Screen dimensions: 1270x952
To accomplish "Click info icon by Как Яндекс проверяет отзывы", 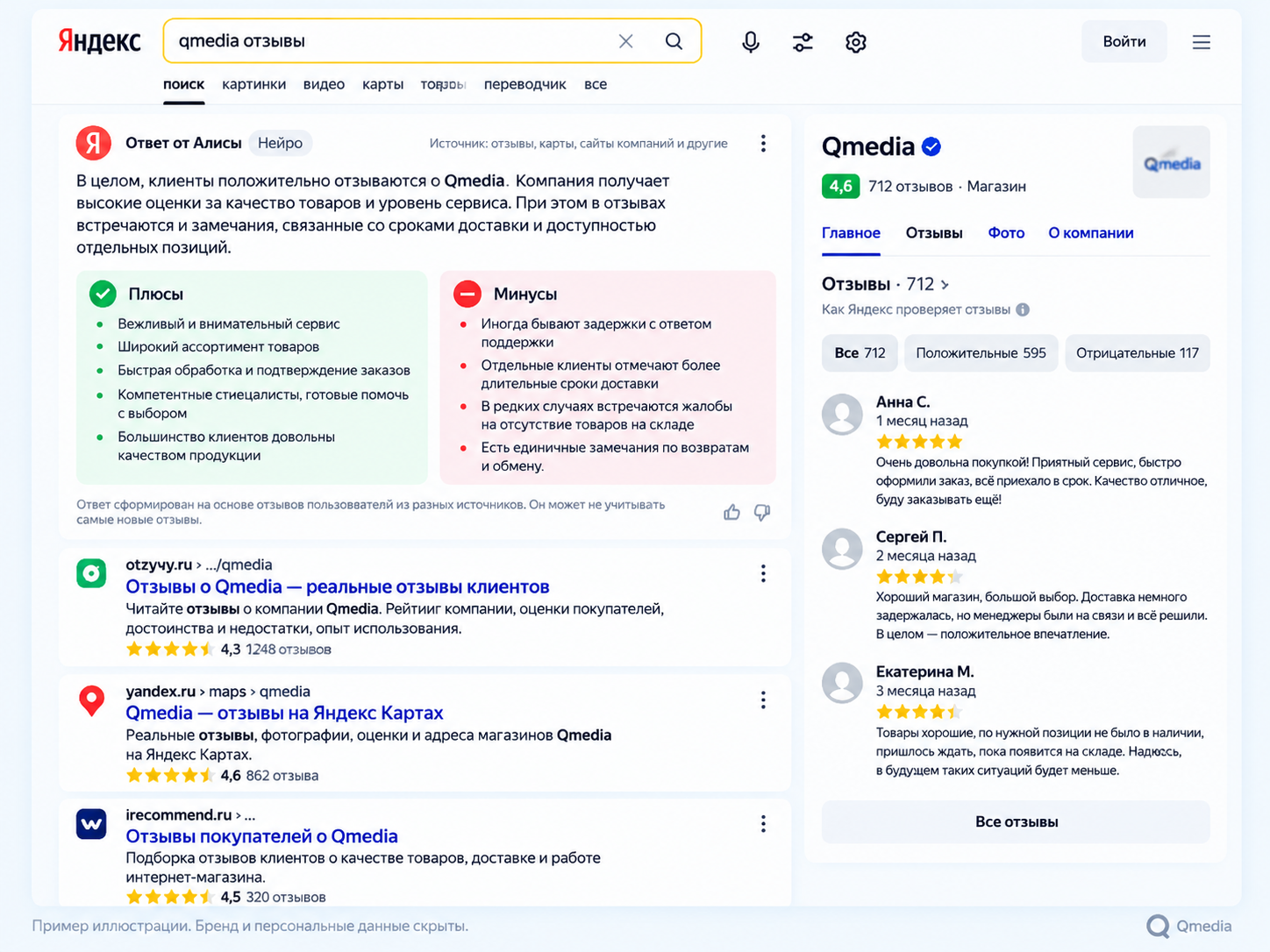I will tap(1023, 309).
